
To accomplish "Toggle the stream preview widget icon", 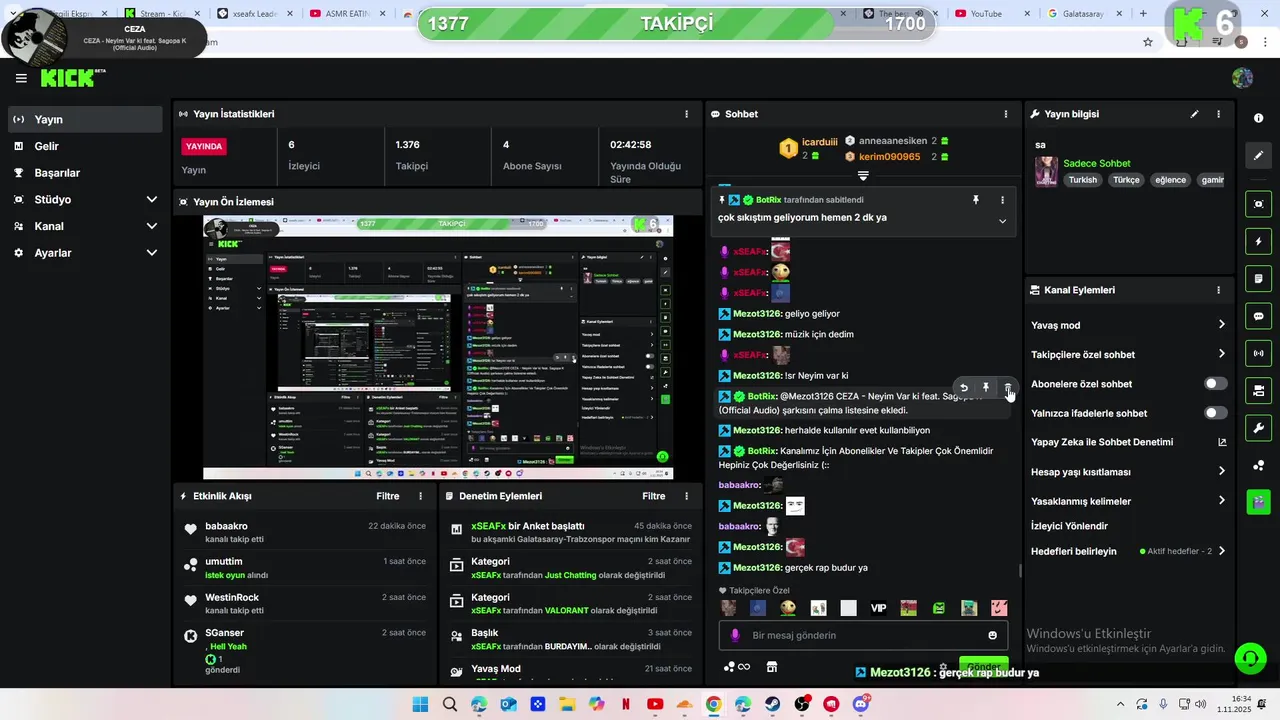I will [x=1258, y=204].
